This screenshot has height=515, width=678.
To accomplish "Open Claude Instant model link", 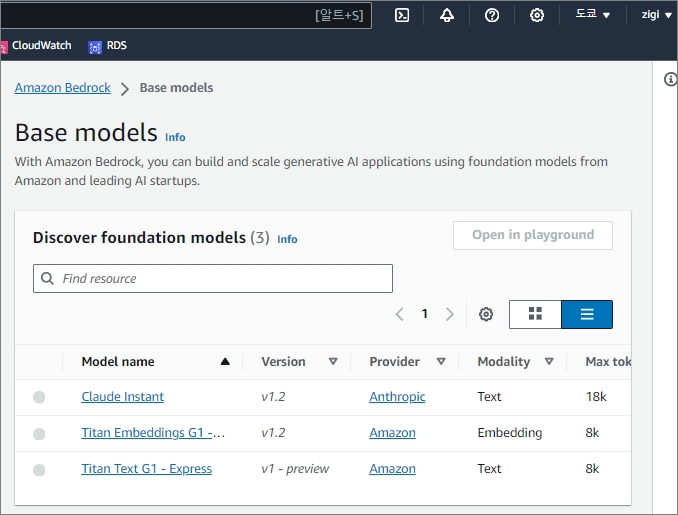I will coord(123,397).
